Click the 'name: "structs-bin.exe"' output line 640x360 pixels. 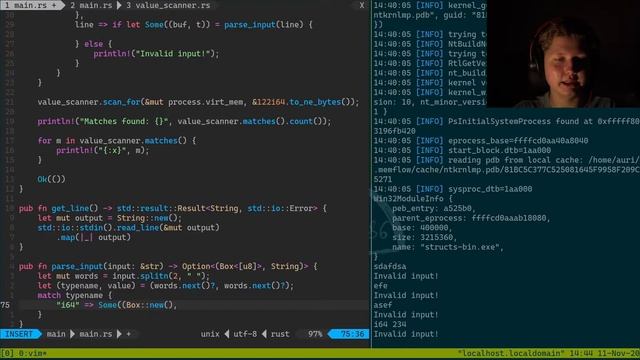point(448,247)
